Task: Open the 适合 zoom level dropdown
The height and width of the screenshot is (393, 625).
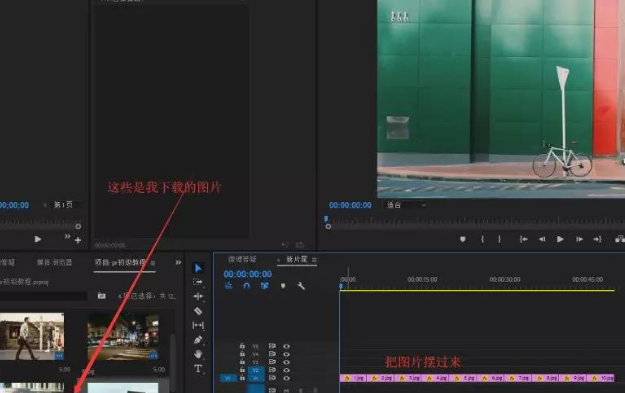Action: 406,205
